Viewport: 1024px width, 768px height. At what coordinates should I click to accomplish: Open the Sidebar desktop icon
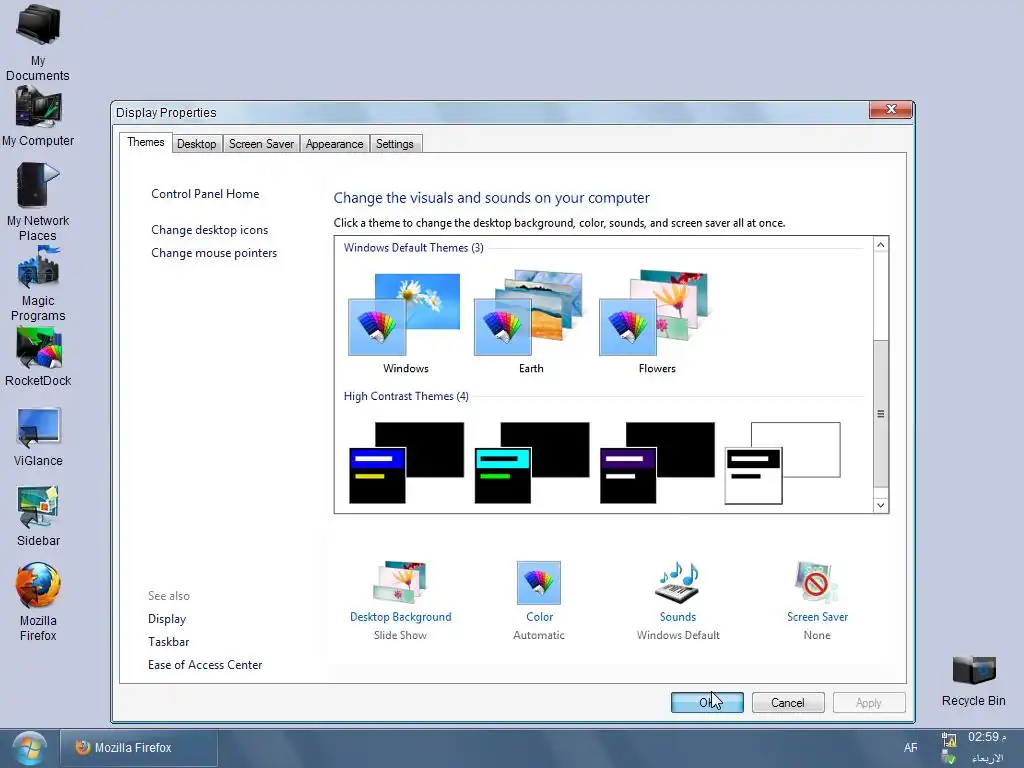pos(38,517)
